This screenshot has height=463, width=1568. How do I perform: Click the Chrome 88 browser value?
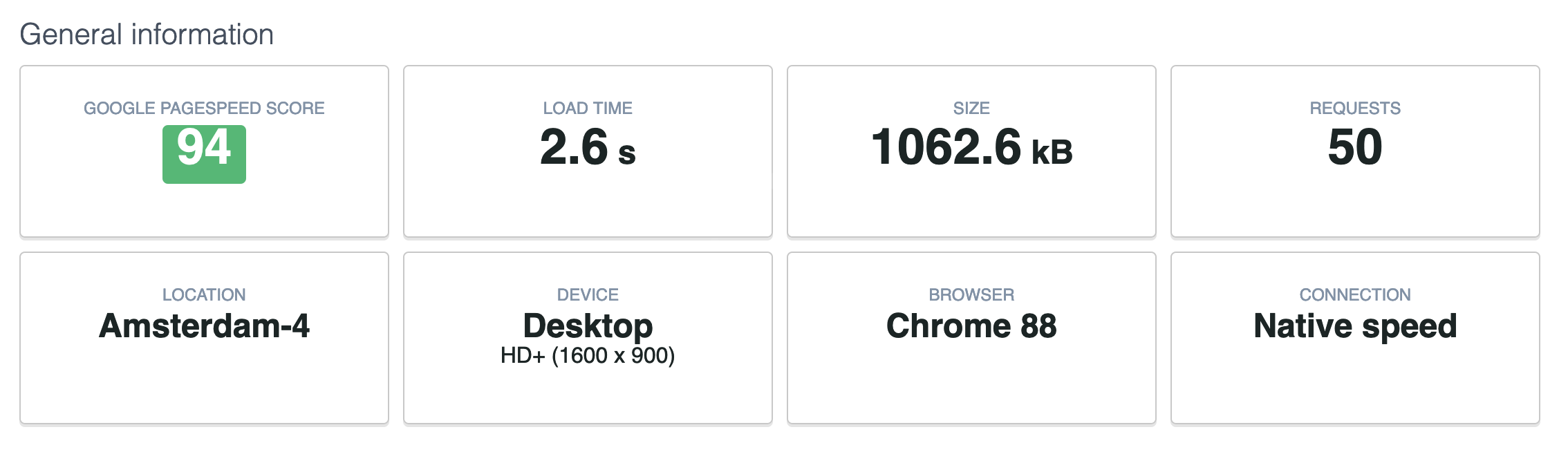coord(971,326)
